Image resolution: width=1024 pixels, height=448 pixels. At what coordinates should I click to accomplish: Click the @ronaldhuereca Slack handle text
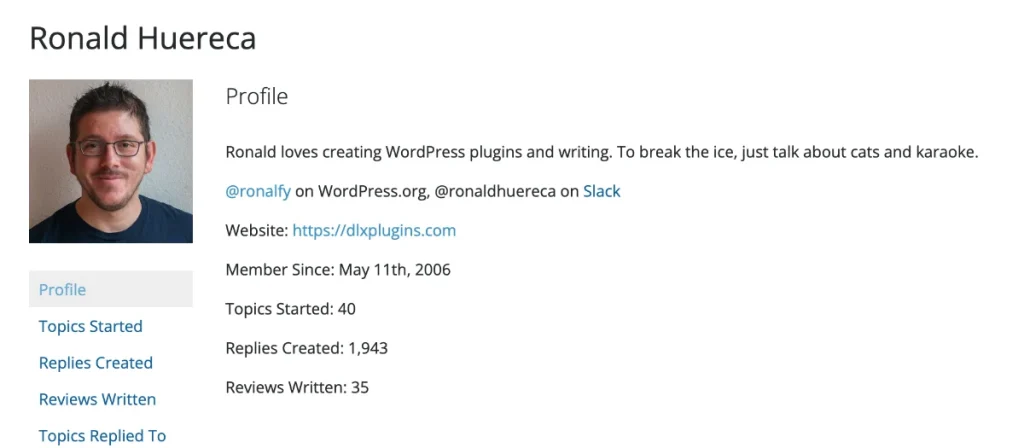point(495,191)
